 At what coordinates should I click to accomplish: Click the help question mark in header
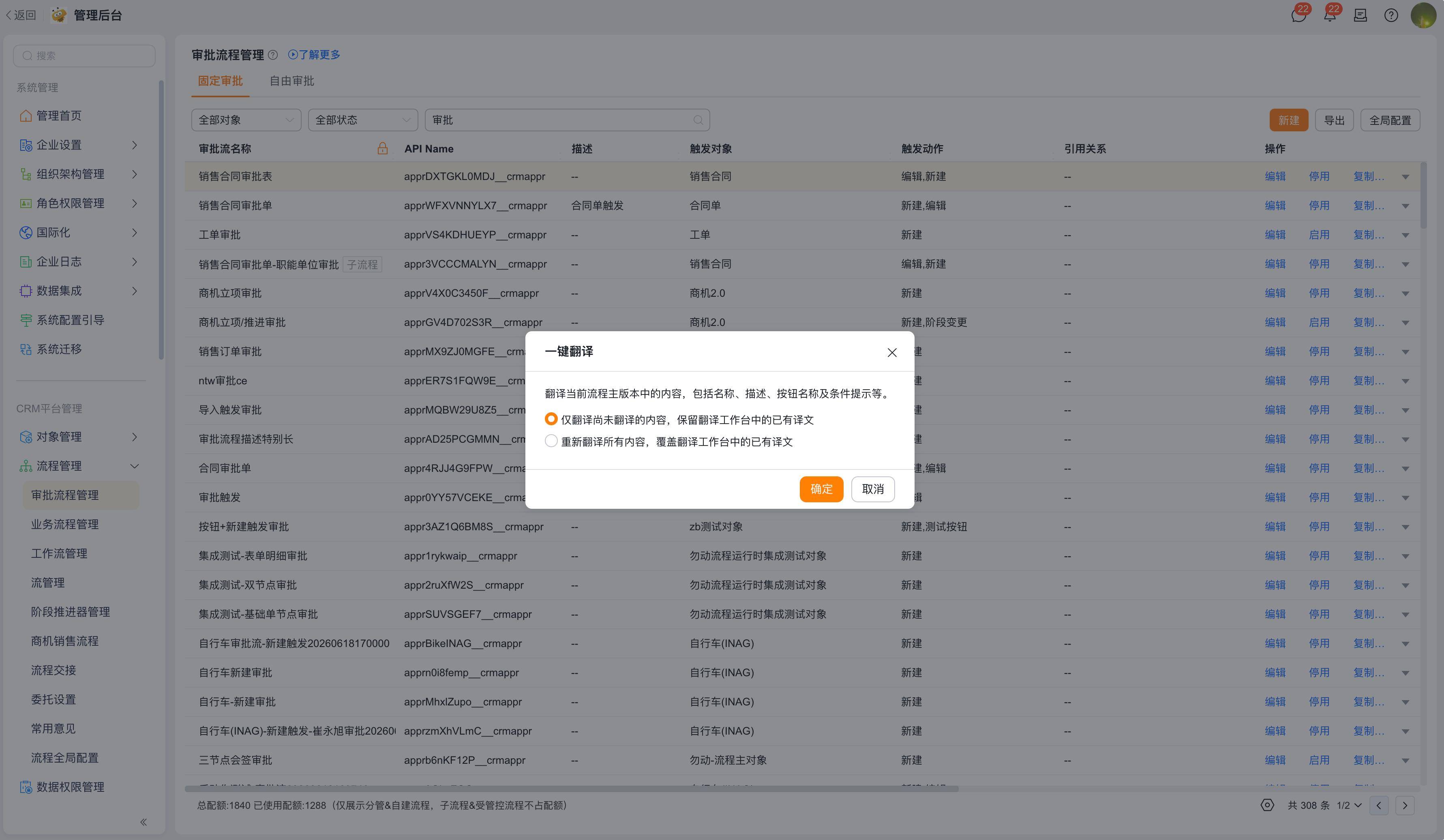click(x=1391, y=15)
